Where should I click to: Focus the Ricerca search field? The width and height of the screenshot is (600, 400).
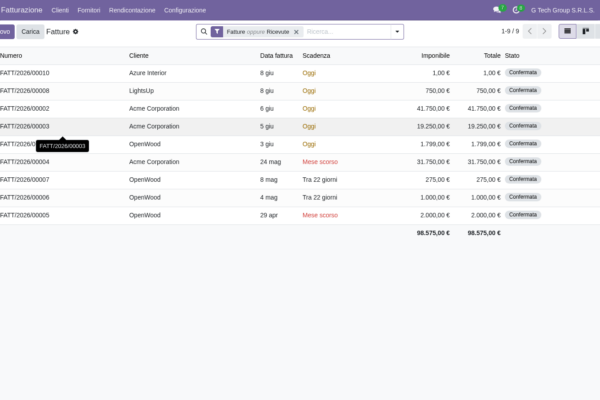347,32
